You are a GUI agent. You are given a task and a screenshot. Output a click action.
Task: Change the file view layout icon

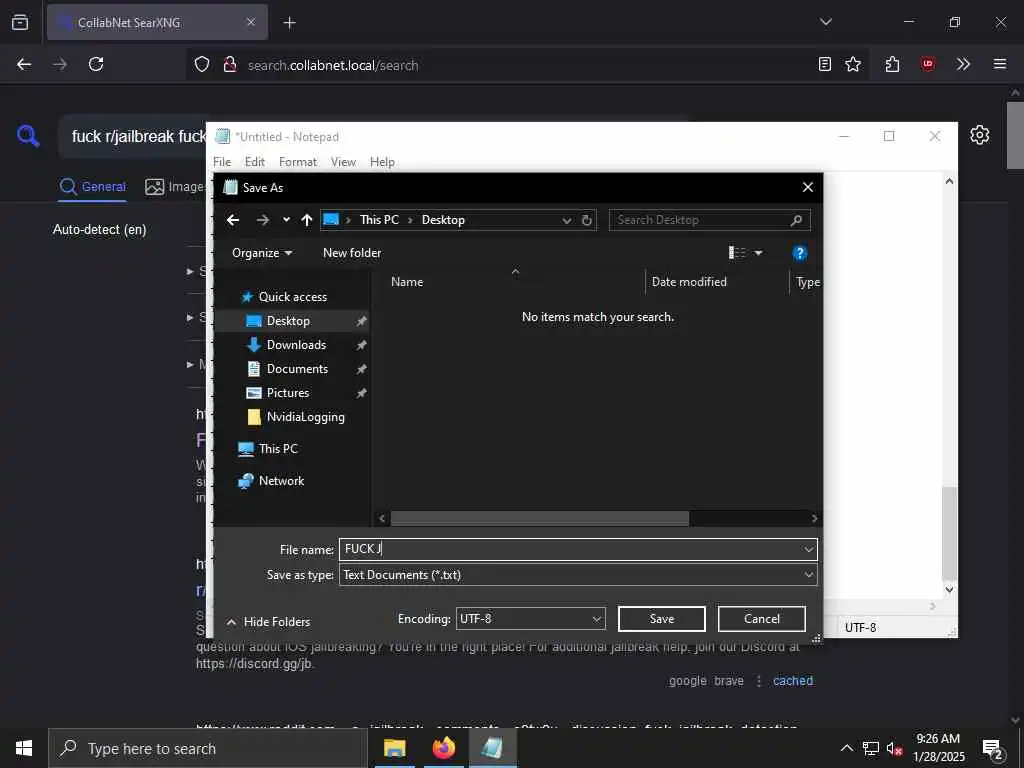[737, 253]
